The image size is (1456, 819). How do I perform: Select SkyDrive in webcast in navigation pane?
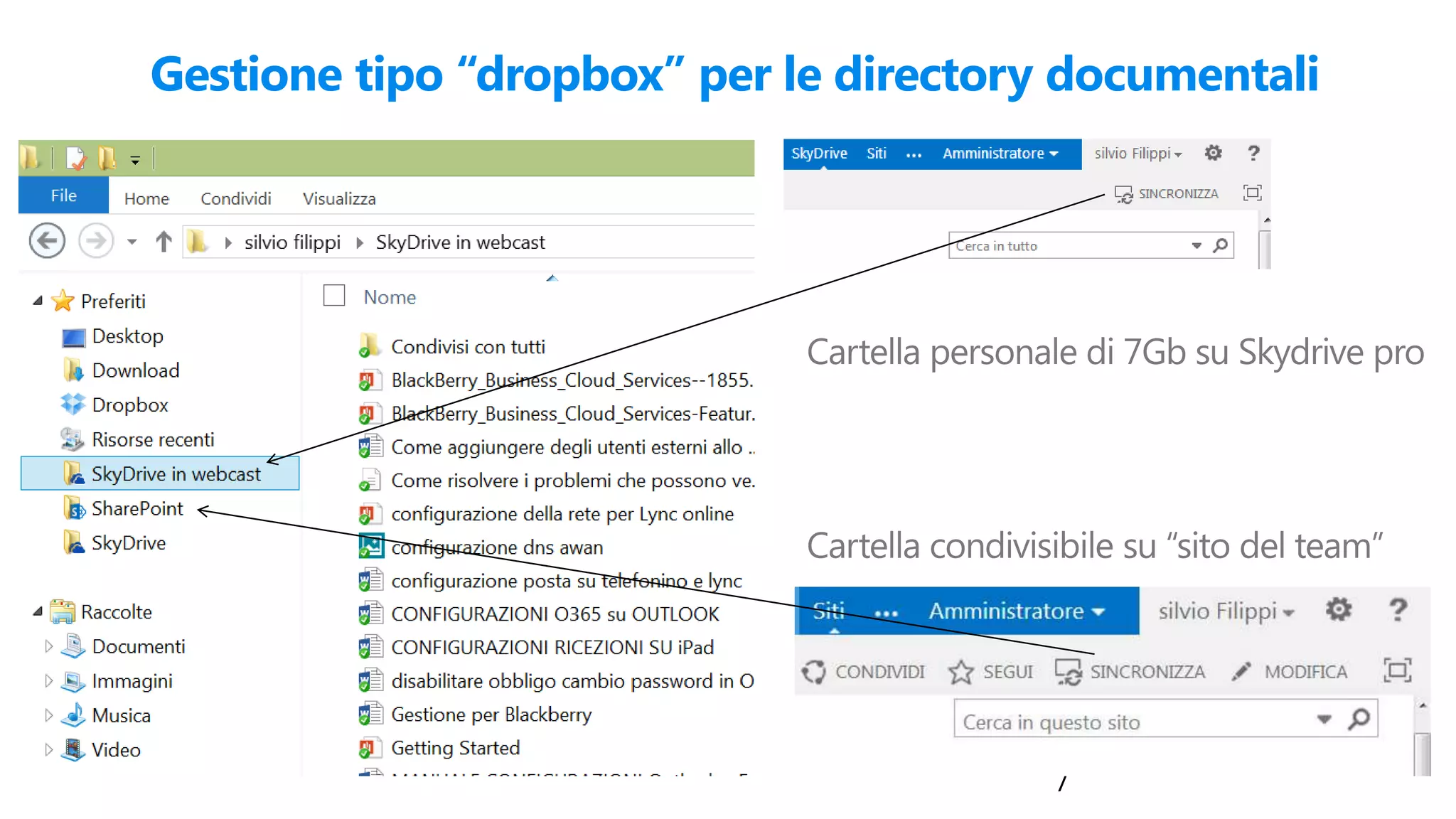(160, 473)
